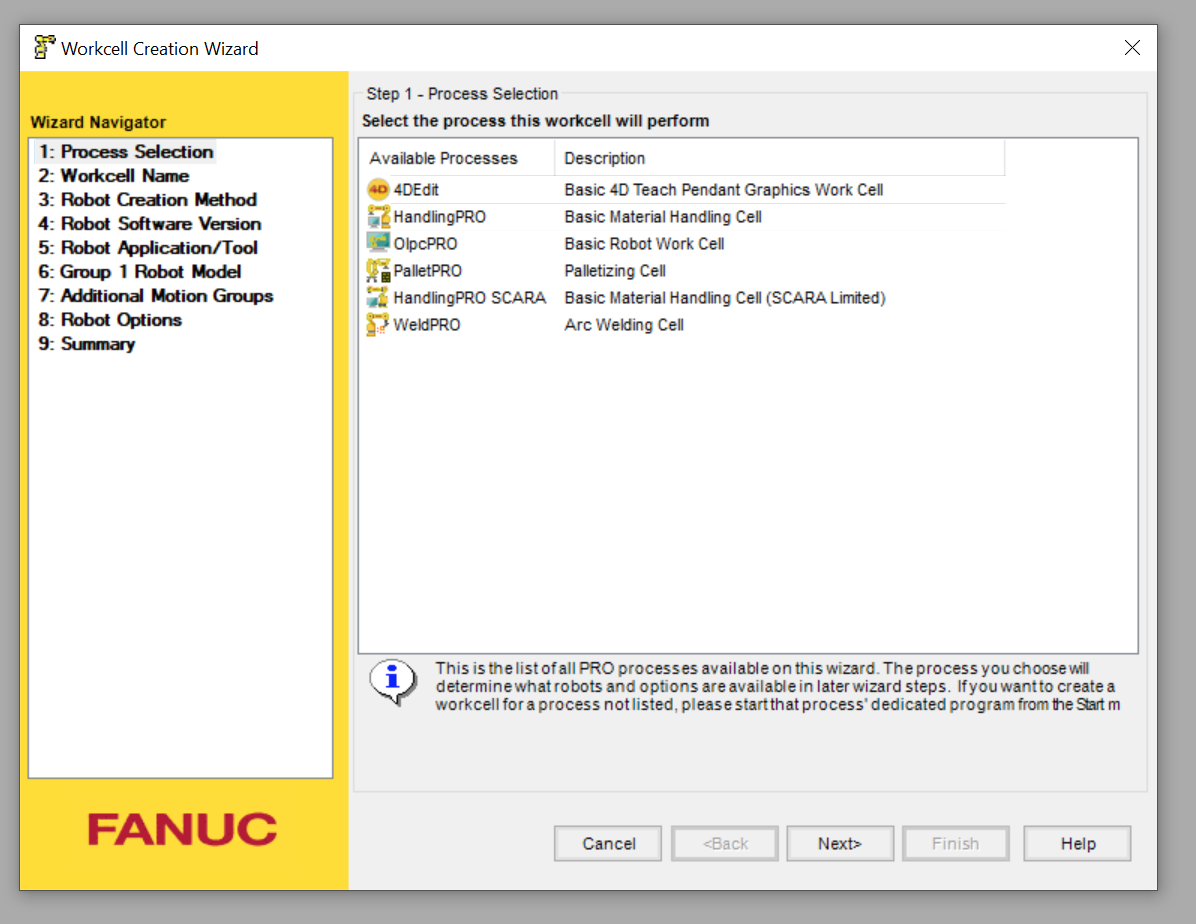Go to step 2: Workcell Name
1196x924 pixels.
114,175
